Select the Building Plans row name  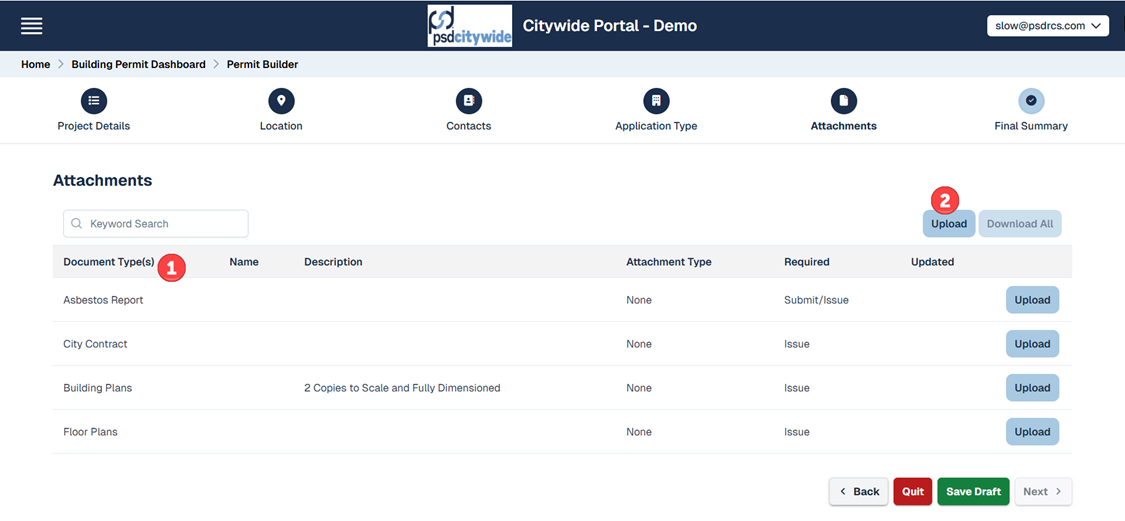(98, 388)
